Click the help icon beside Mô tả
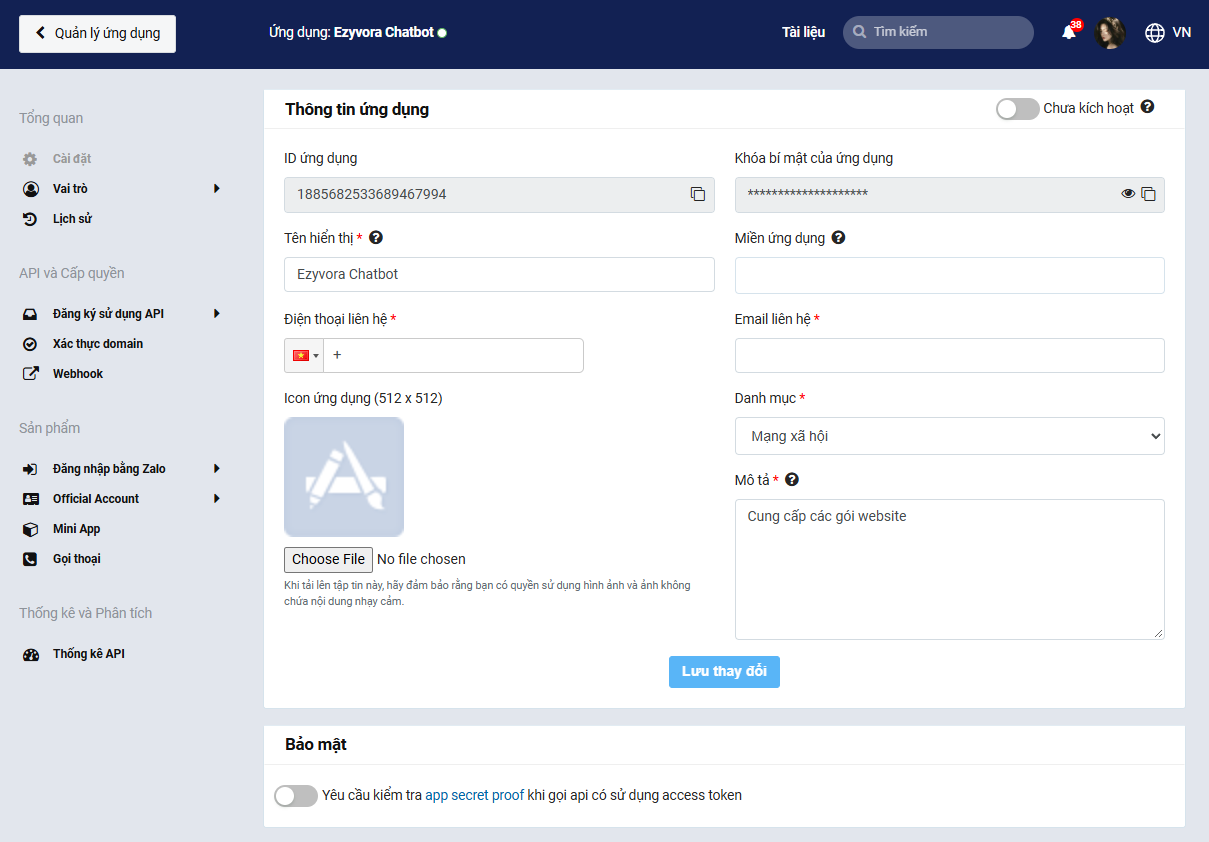Image resolution: width=1209 pixels, height=842 pixels. (x=792, y=480)
